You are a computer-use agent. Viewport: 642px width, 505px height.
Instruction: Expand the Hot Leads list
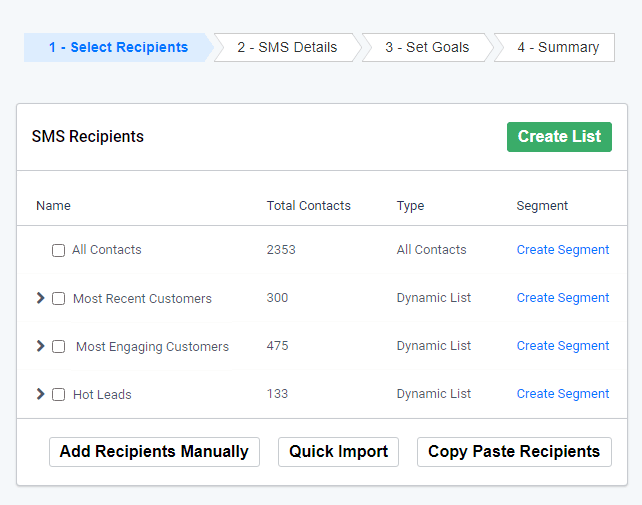tap(40, 394)
